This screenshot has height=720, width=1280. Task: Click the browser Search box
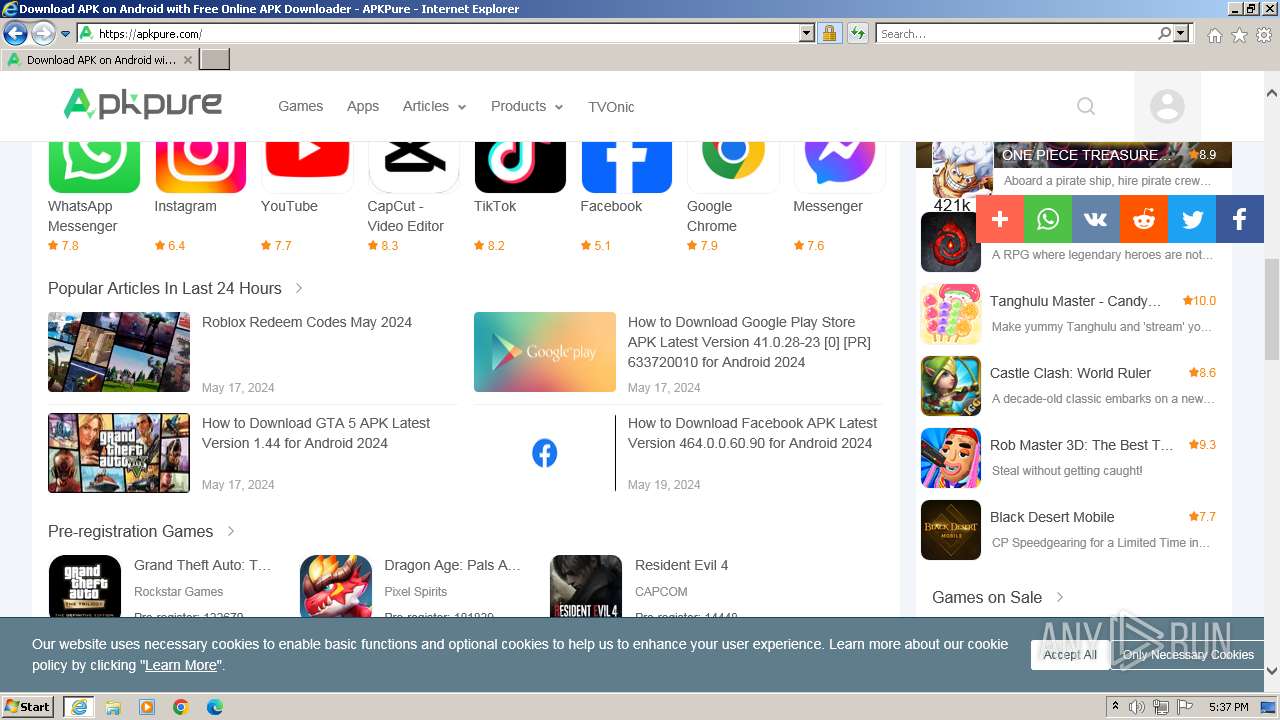1017,33
